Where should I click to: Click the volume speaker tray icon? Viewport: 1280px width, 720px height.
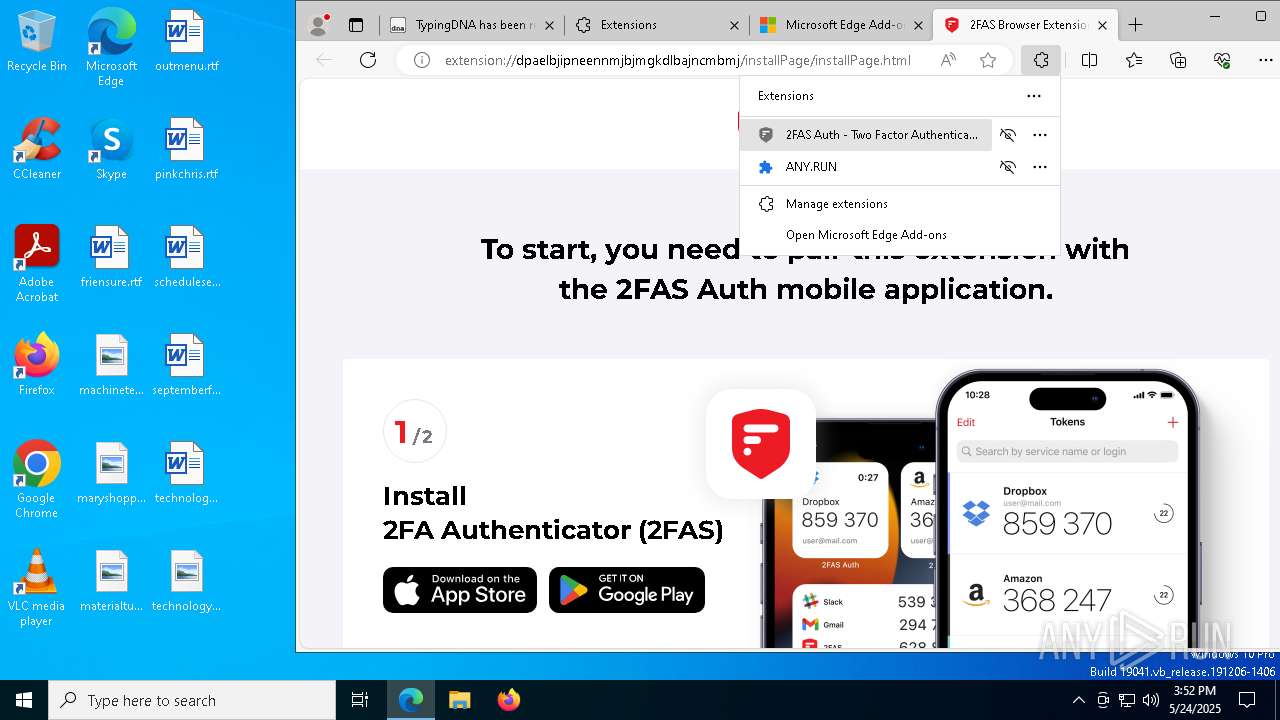[1150, 700]
